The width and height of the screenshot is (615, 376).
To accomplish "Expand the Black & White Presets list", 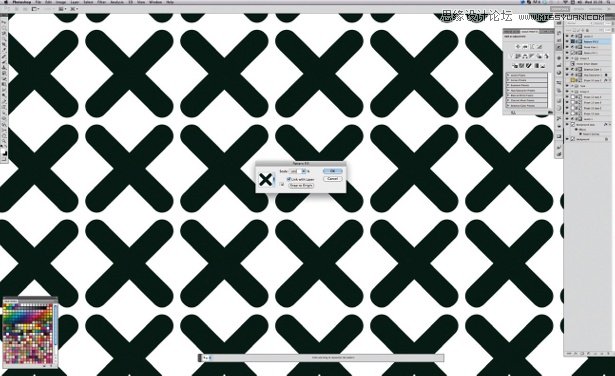I will pyautogui.click(x=508, y=95).
